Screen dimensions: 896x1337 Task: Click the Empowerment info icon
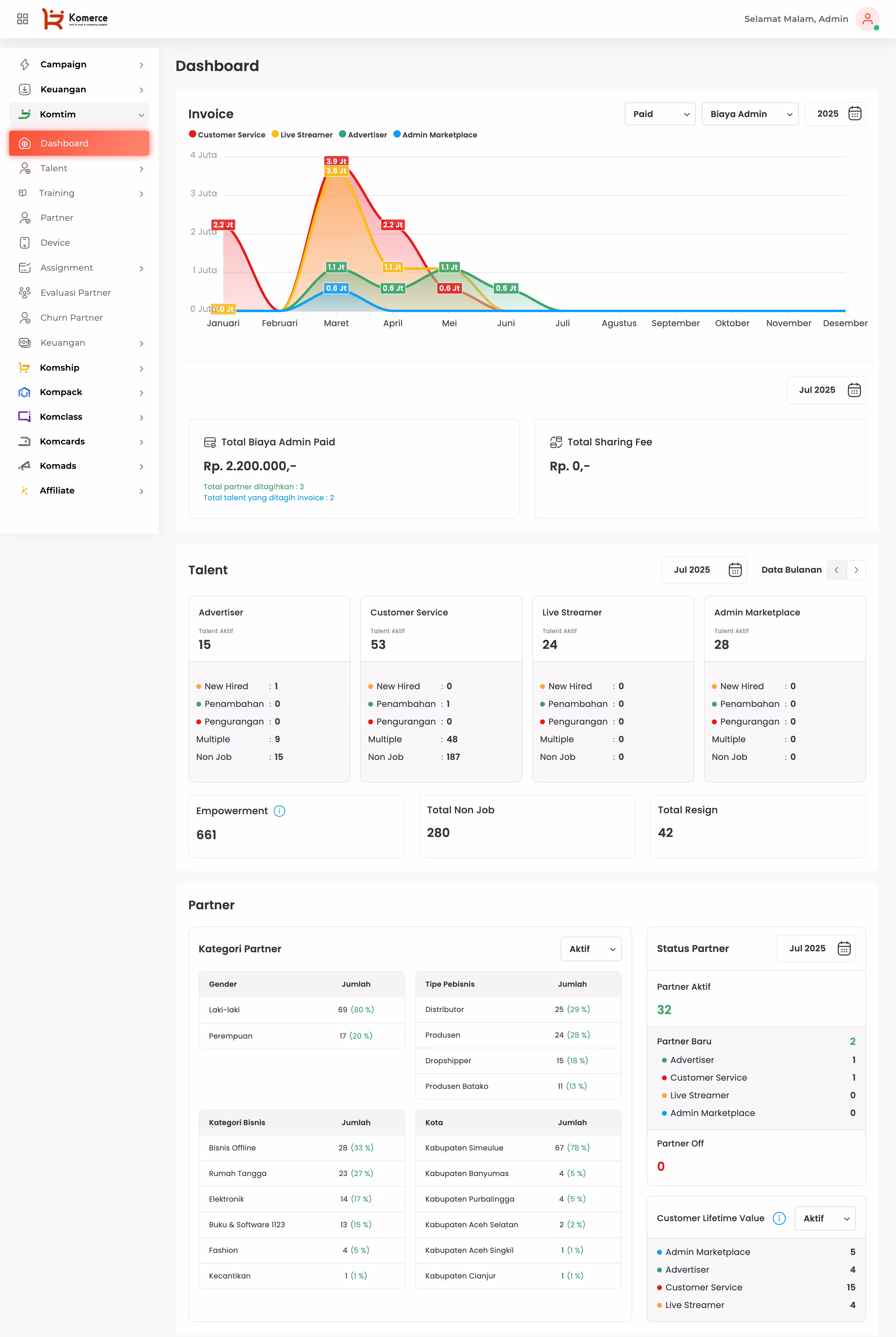279,811
